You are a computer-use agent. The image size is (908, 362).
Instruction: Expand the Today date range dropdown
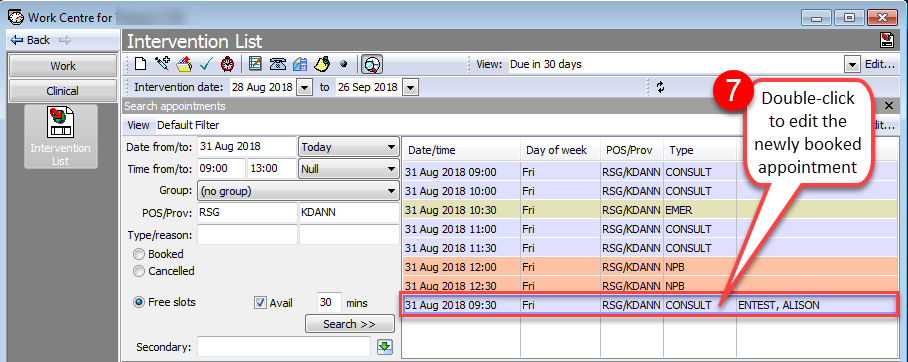point(349,147)
